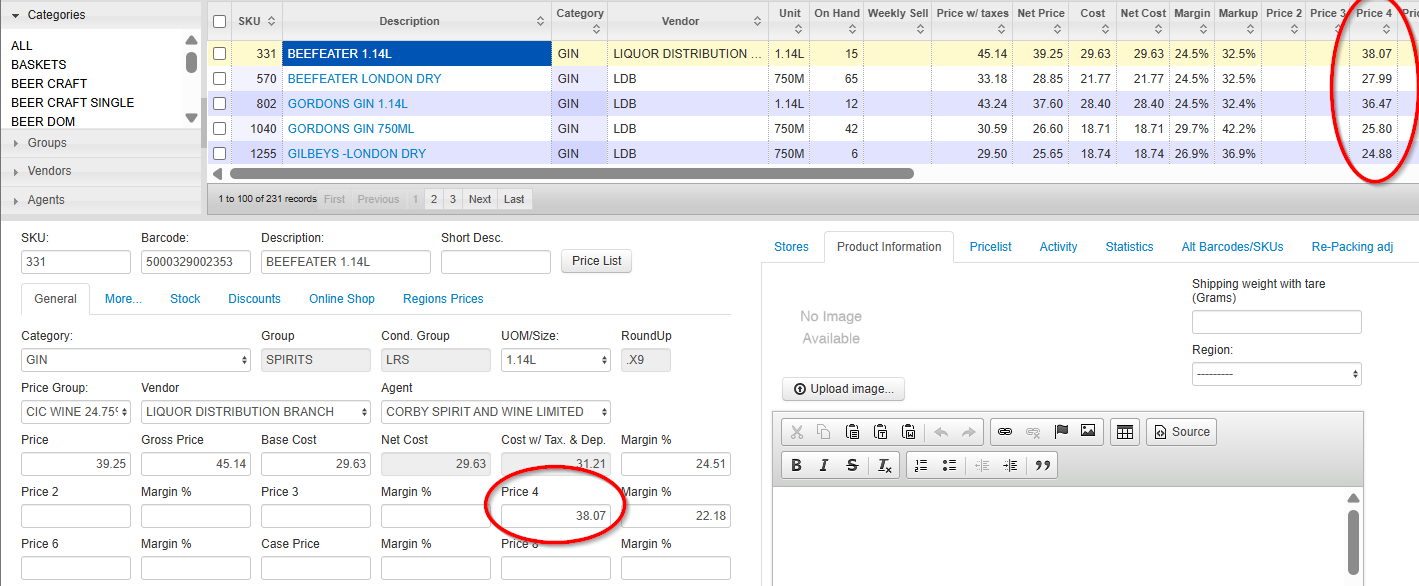This screenshot has width=1419, height=586.
Task: Click the table's horizontal scrollbar
Action: pyautogui.click(x=573, y=174)
